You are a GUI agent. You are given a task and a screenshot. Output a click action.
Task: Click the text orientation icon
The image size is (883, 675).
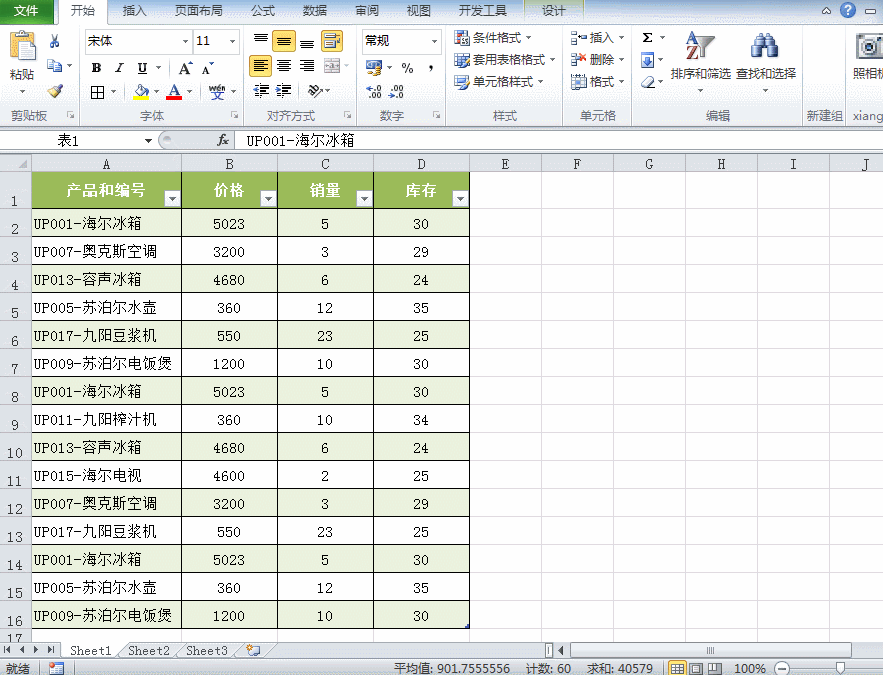[x=315, y=91]
